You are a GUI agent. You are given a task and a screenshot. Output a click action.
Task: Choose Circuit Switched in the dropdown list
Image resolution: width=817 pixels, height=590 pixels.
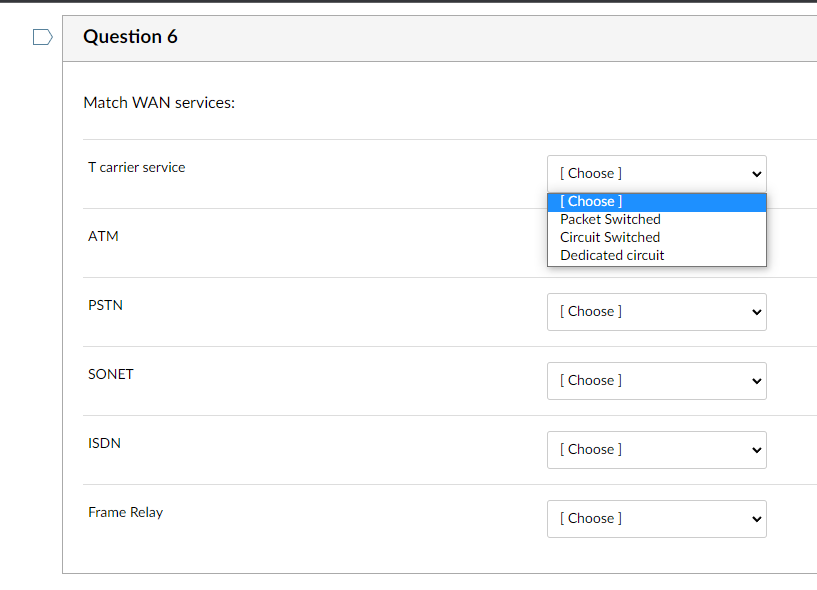(x=657, y=238)
